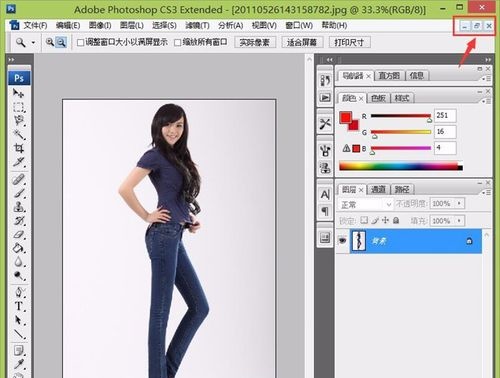Click the zoom out magnifier icon
The height and width of the screenshot is (378, 500).
coord(61,42)
